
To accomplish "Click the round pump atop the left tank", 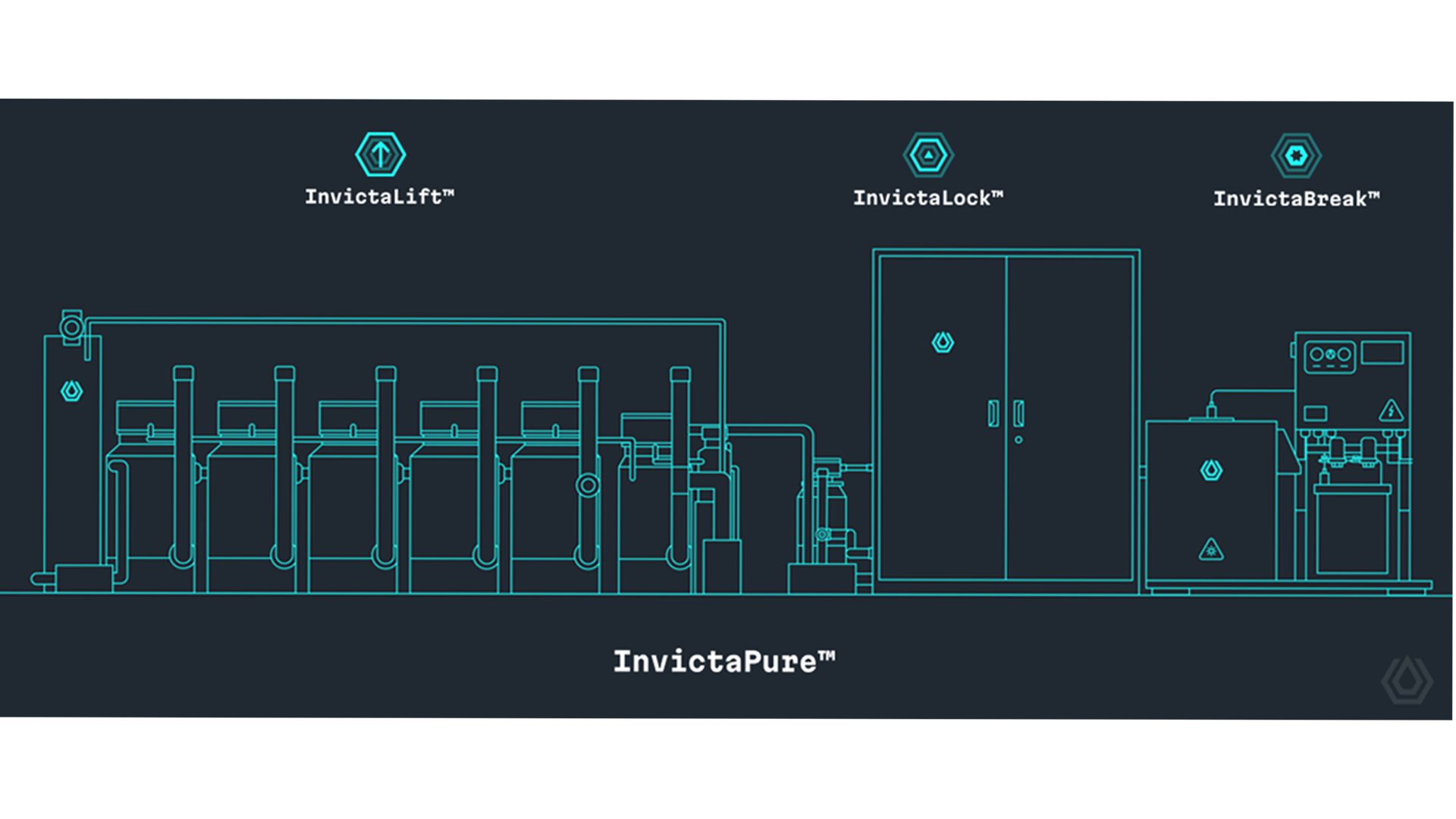I will tap(72, 328).
